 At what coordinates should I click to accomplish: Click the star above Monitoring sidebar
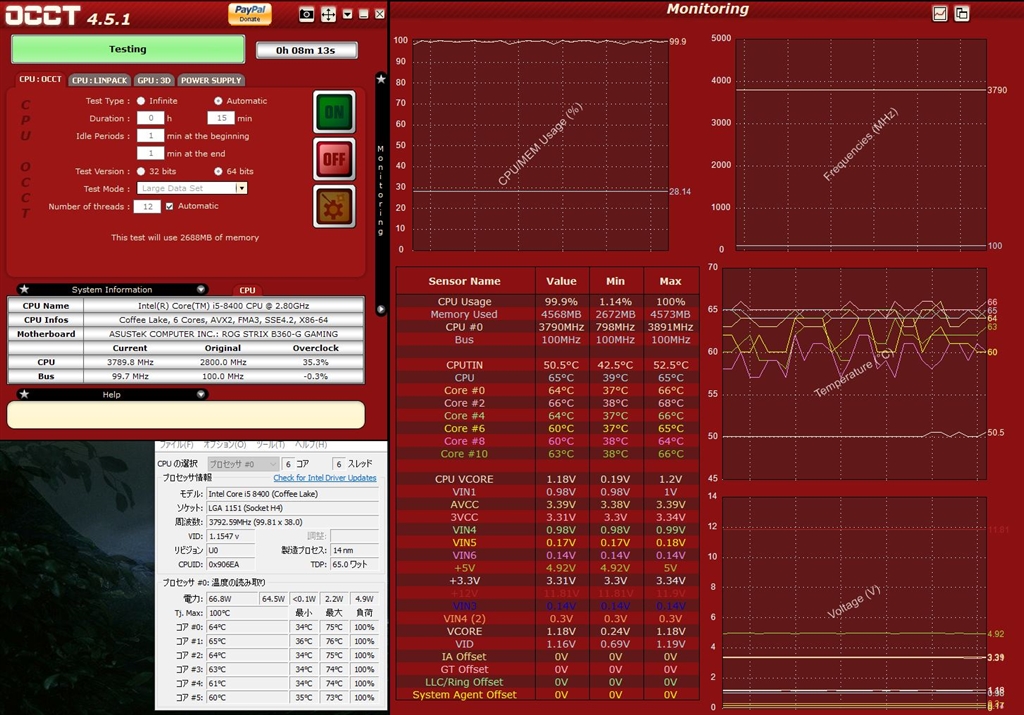coord(381,79)
